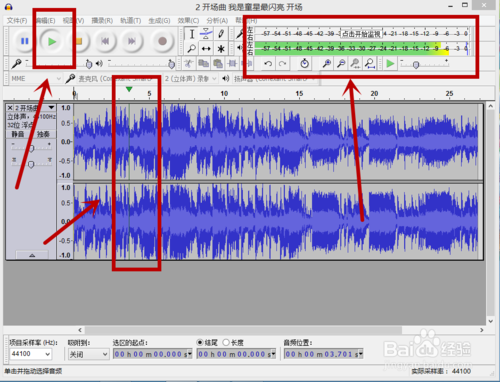Click the Undo arrow icon

(x=268, y=63)
